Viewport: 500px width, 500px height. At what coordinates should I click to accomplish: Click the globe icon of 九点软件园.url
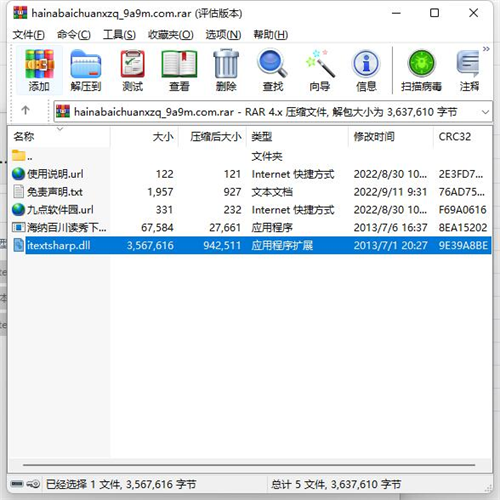[18, 210]
